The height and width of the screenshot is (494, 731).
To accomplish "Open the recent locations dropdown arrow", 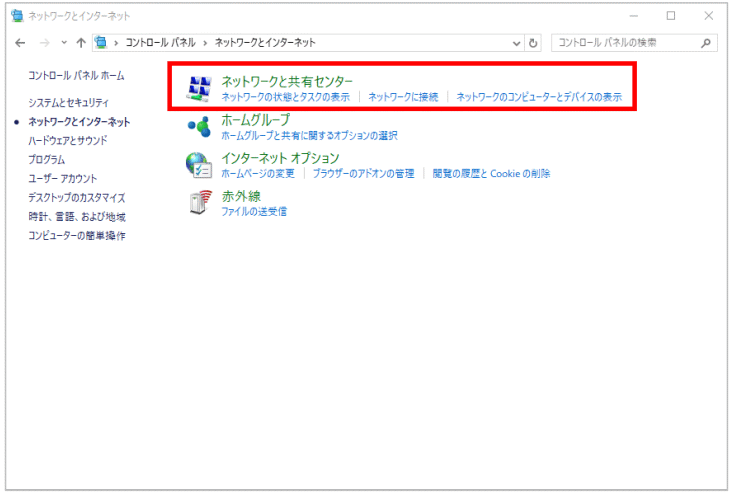I will tap(64, 43).
